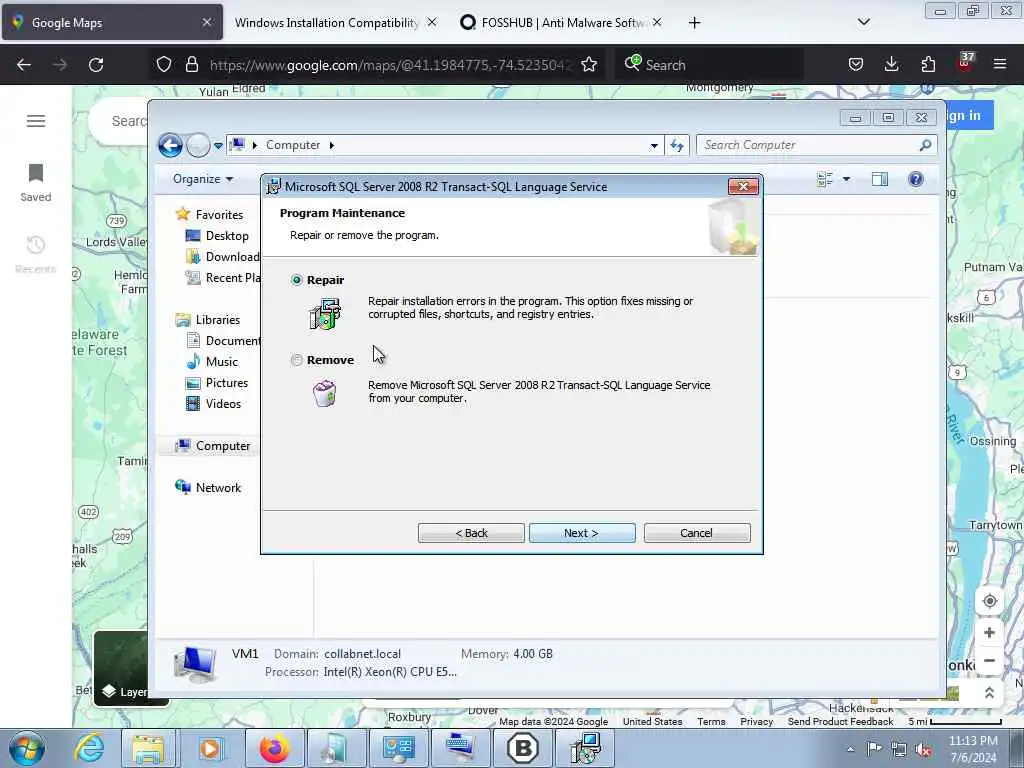Switch to Windows Installation Compatibility tab
This screenshot has width=1024, height=768.
tap(327, 22)
